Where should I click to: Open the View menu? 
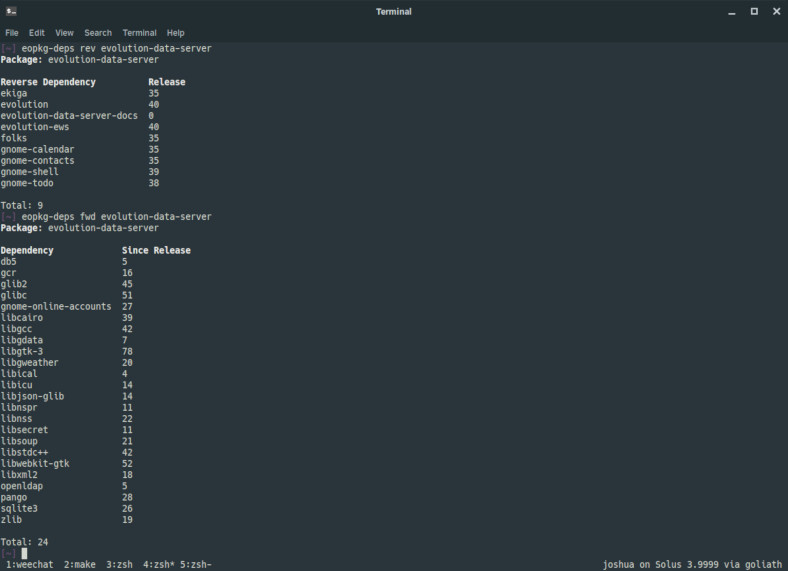pos(64,33)
